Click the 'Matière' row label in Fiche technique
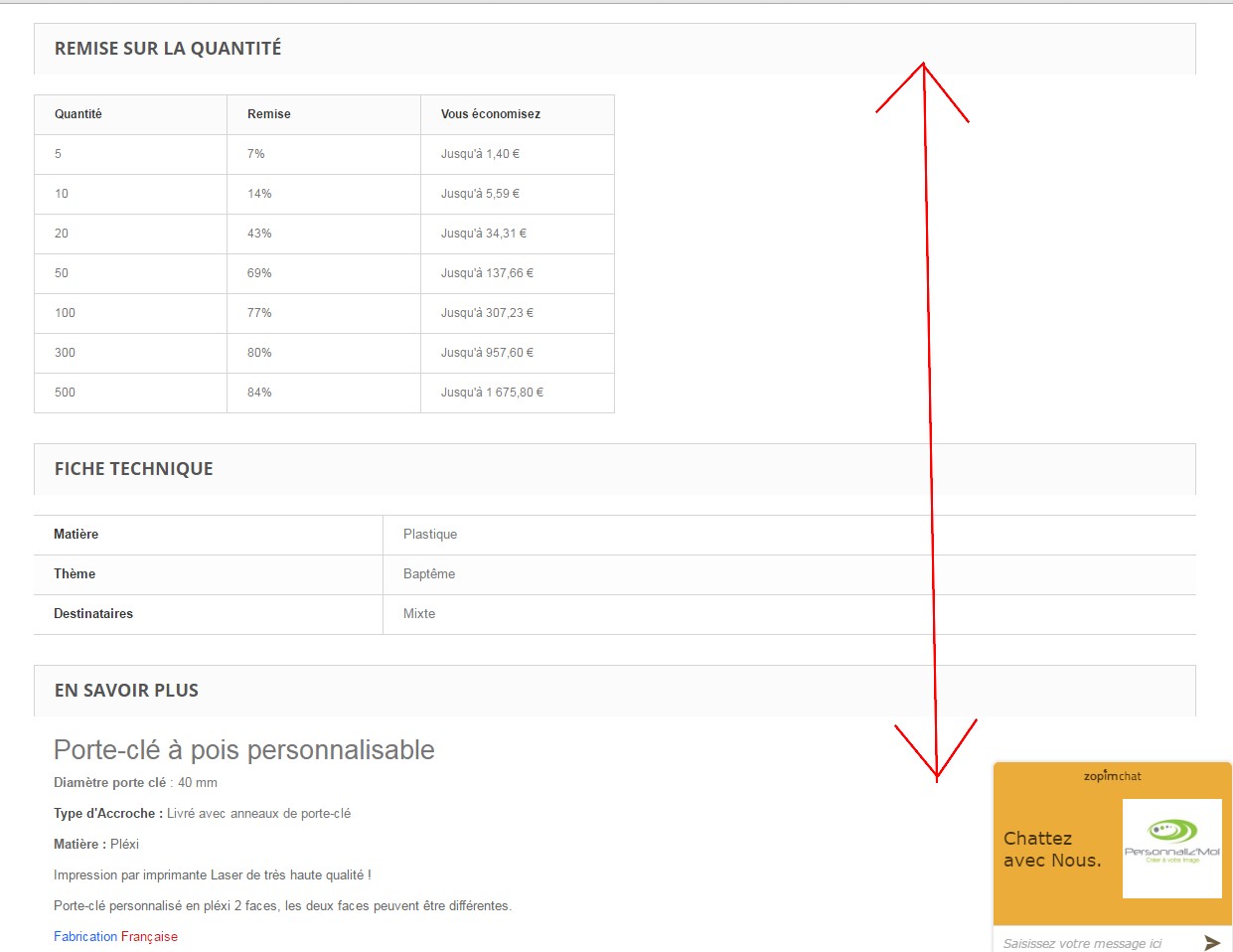 (77, 535)
